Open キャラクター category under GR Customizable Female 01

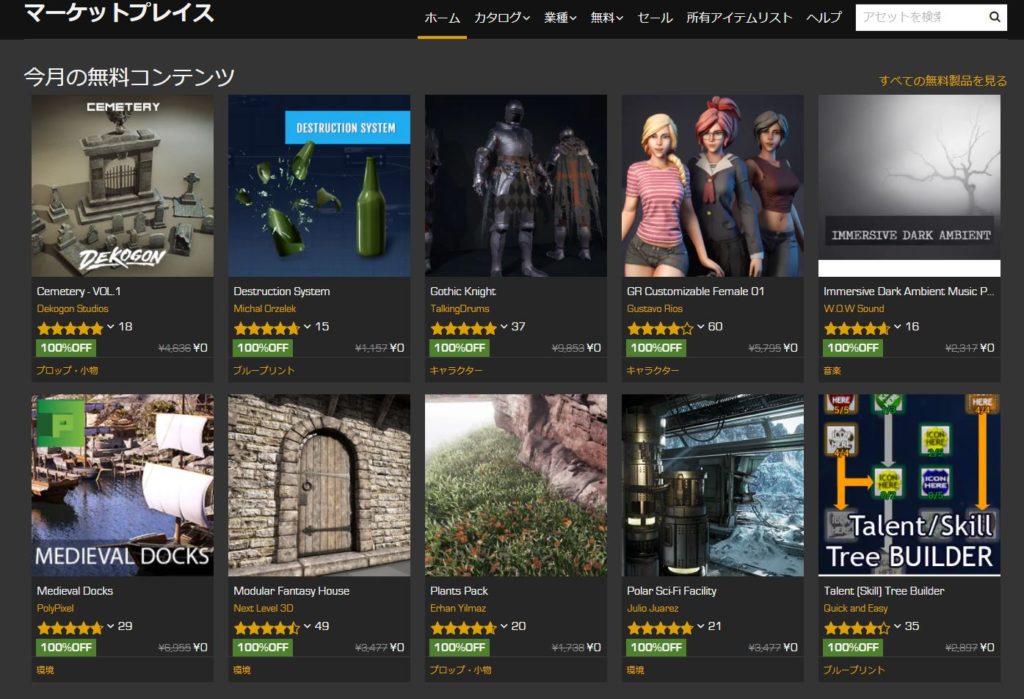pyautogui.click(x=653, y=370)
